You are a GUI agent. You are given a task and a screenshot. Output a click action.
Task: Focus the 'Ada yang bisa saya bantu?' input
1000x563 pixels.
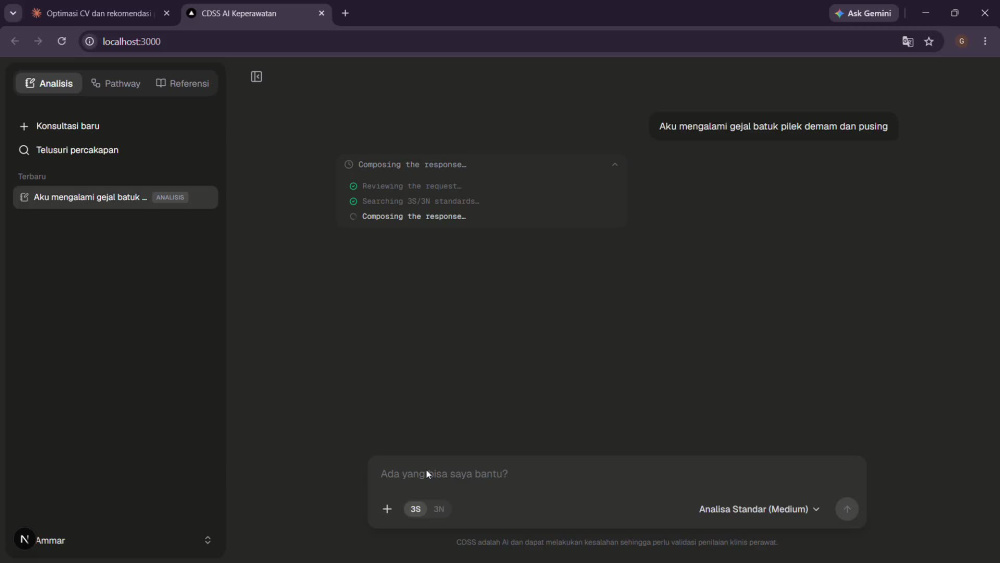[x=617, y=474]
